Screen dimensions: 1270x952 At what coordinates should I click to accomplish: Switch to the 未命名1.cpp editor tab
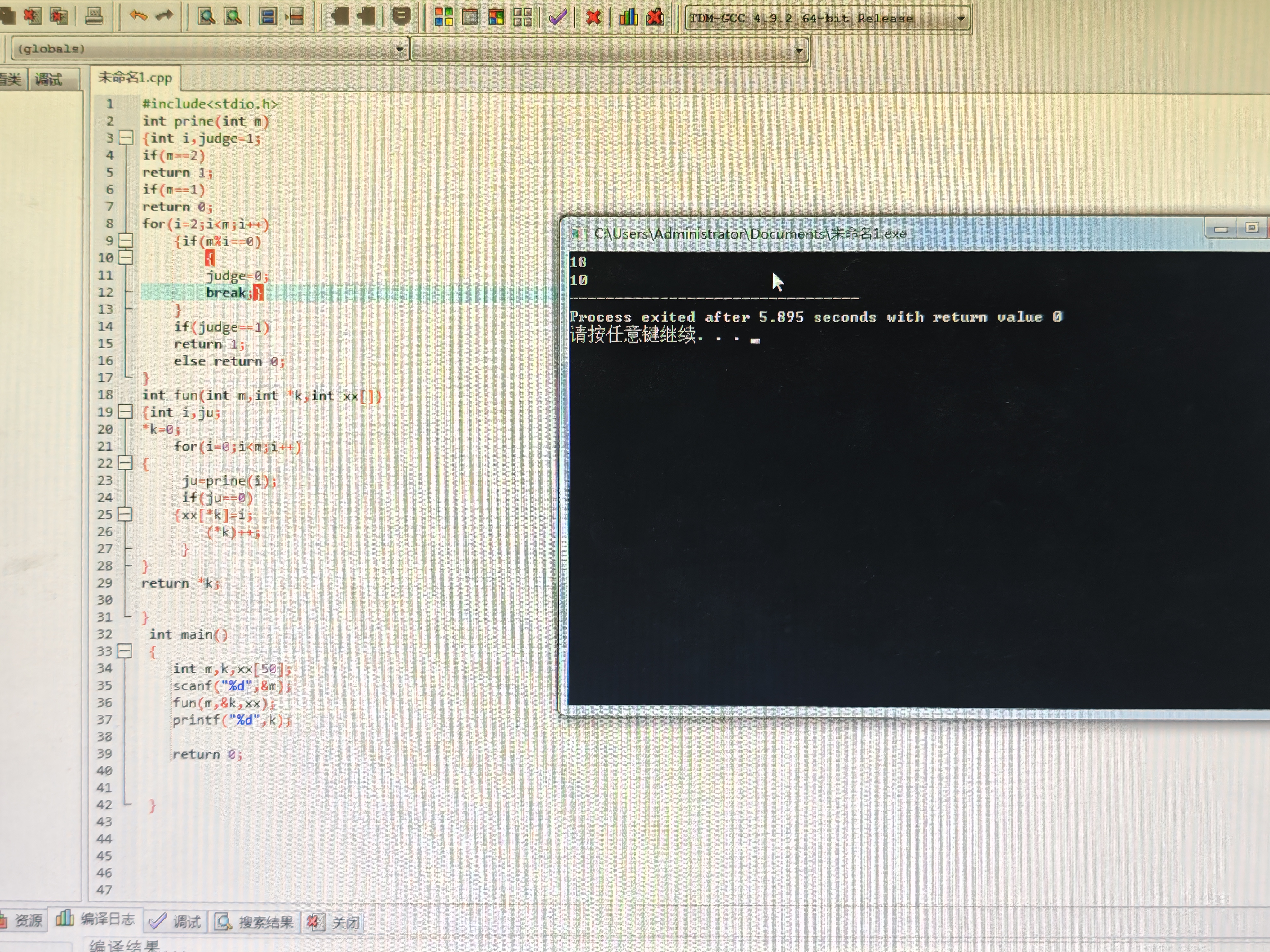pos(135,78)
